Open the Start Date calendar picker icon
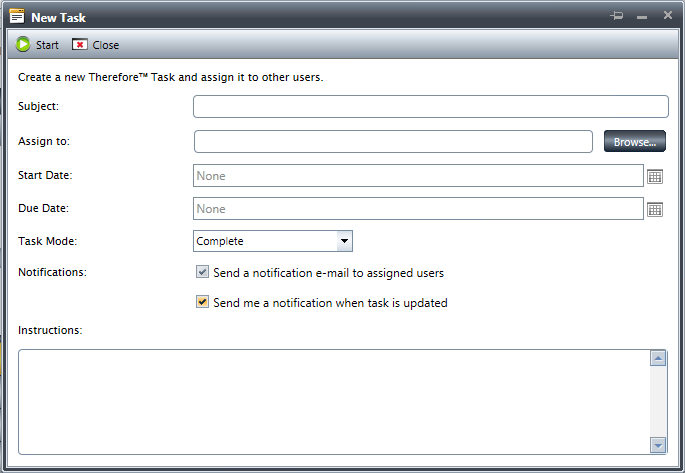Image resolution: width=685 pixels, height=473 pixels. point(655,176)
